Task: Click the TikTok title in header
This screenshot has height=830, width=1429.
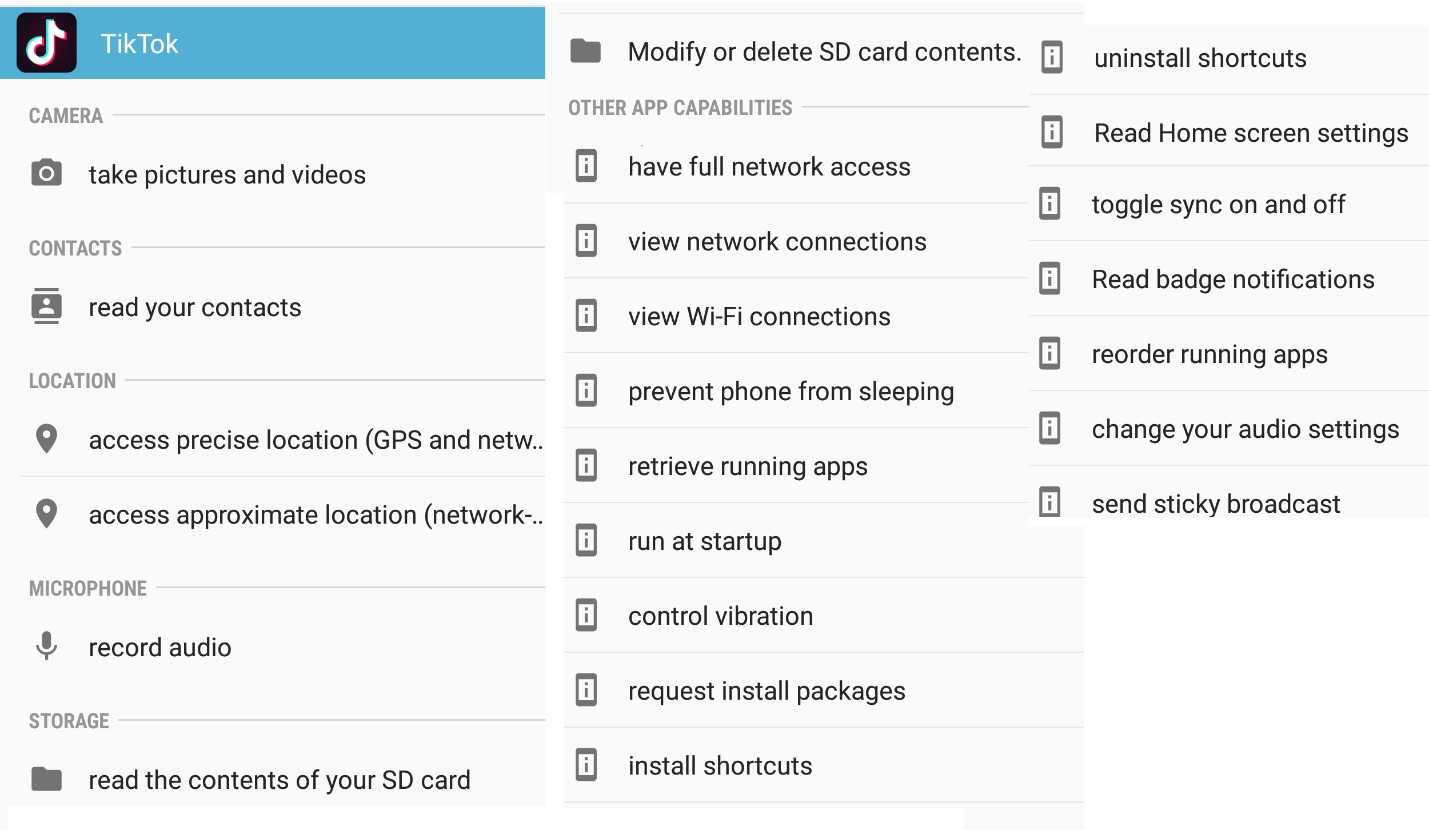Action: [140, 44]
